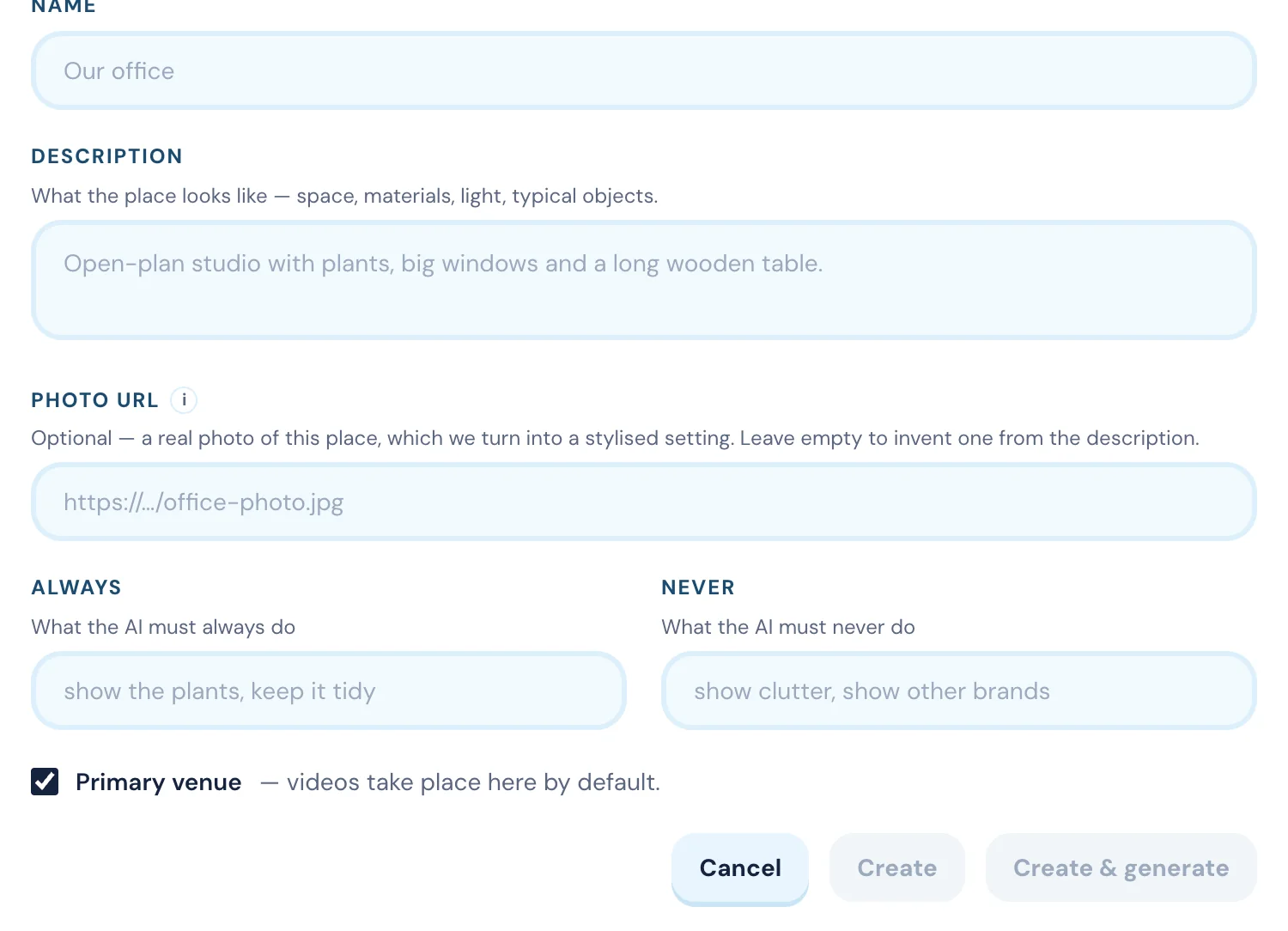Click the 'Primary venue' label text

point(159,782)
